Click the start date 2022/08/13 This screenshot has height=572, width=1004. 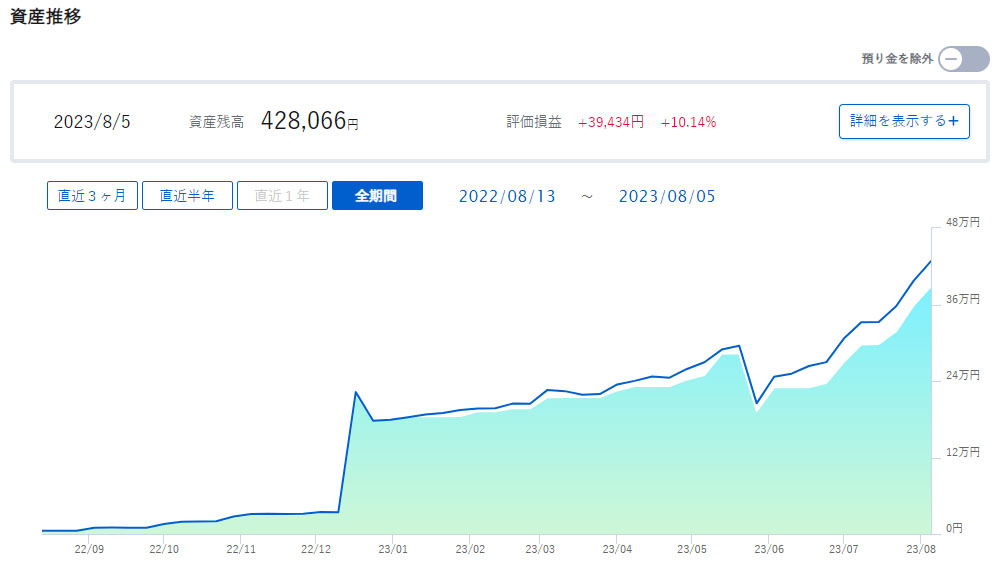point(507,196)
